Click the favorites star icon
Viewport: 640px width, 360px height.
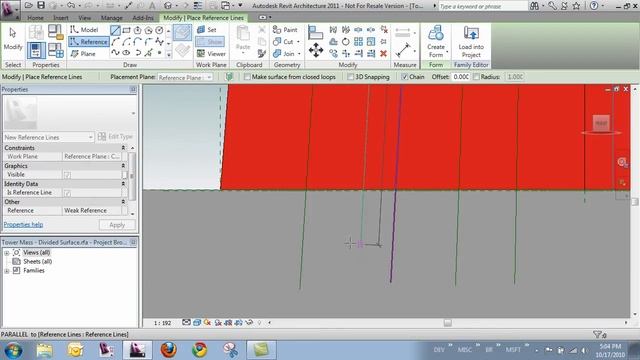(576, 6)
